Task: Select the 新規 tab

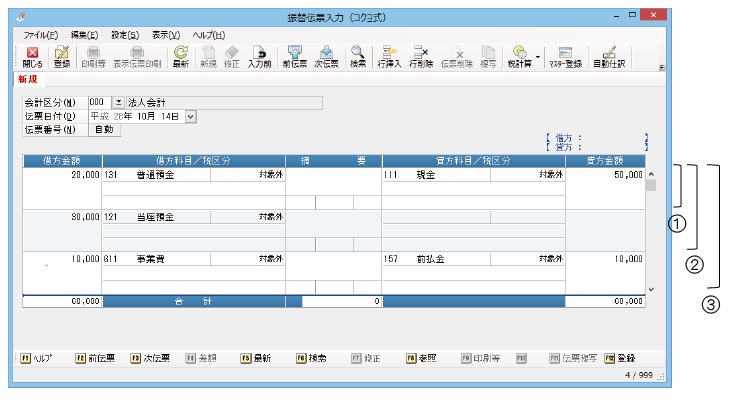Action: (29, 78)
